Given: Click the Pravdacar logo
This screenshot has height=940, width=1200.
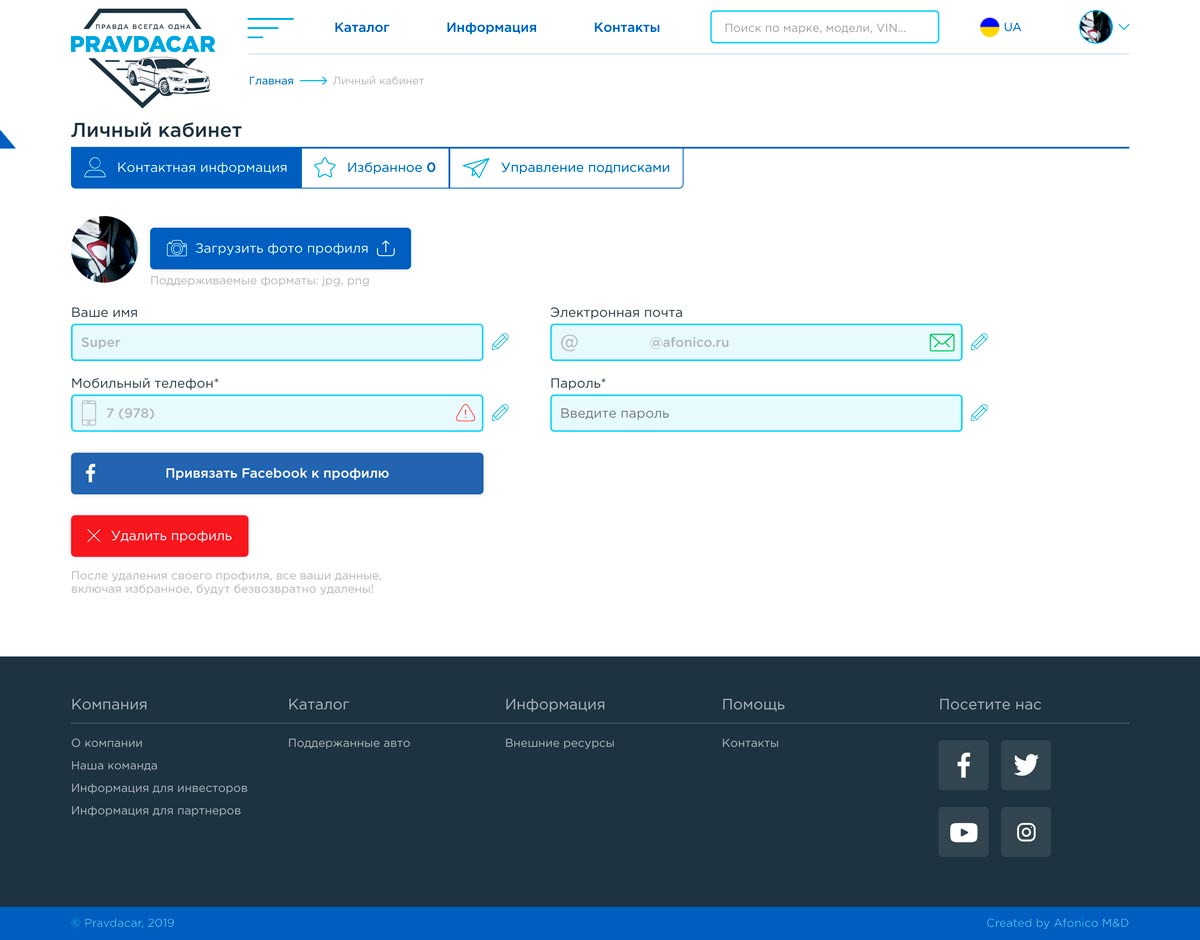Looking at the screenshot, I should (143, 56).
